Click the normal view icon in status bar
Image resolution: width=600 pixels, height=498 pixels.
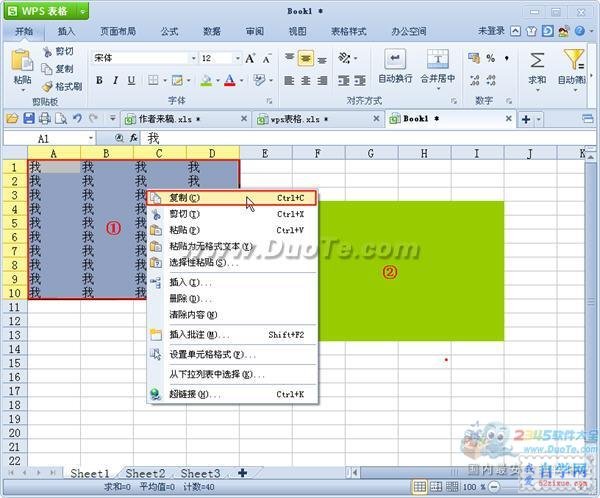[419, 487]
